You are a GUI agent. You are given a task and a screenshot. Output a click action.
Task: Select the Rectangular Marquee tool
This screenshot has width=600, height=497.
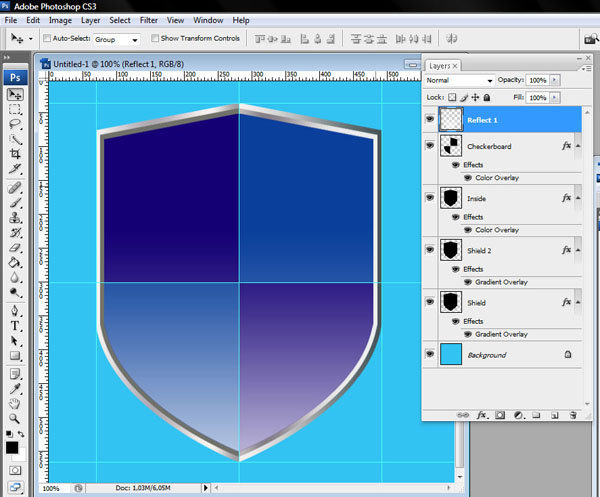pyautogui.click(x=15, y=109)
